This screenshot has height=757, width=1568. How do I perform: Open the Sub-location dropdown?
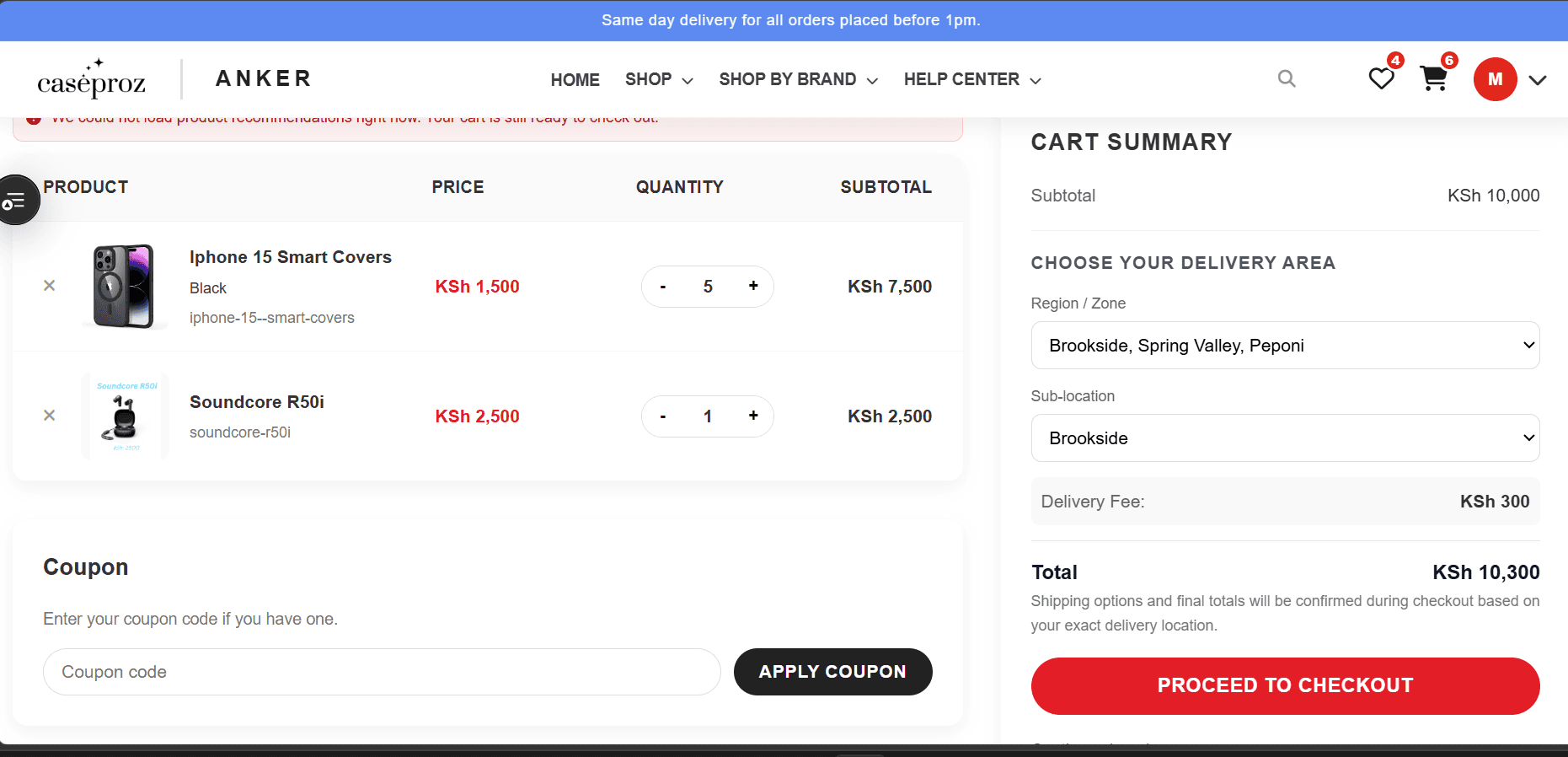click(1285, 438)
